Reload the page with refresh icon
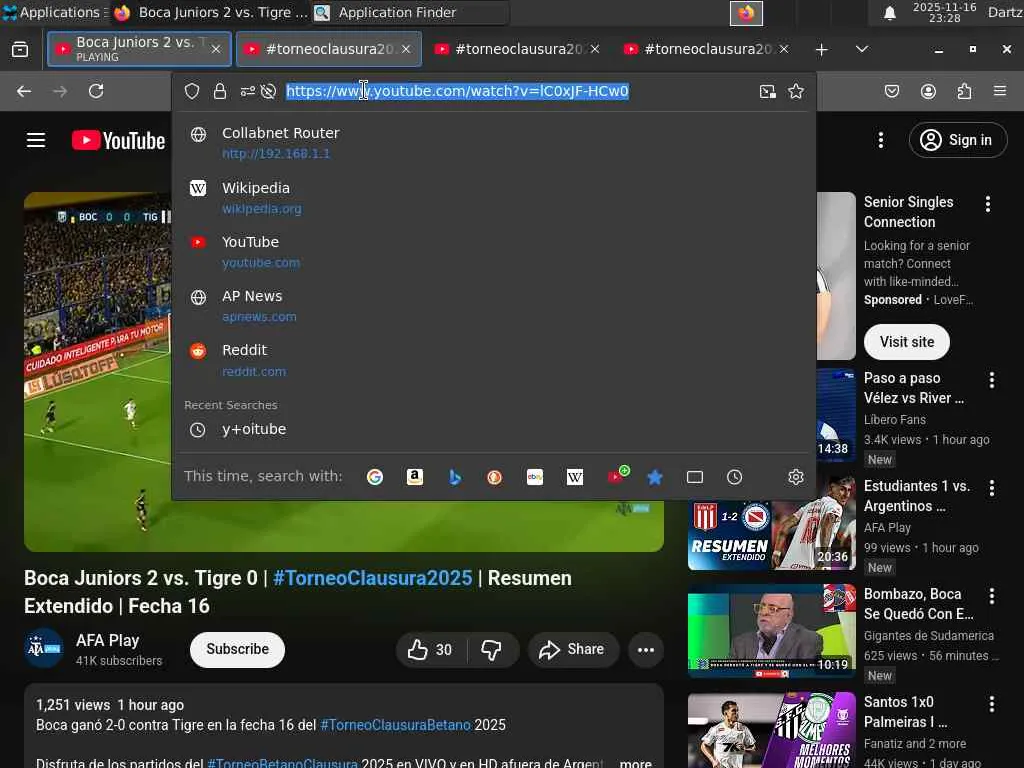The width and height of the screenshot is (1024, 768). point(96,91)
